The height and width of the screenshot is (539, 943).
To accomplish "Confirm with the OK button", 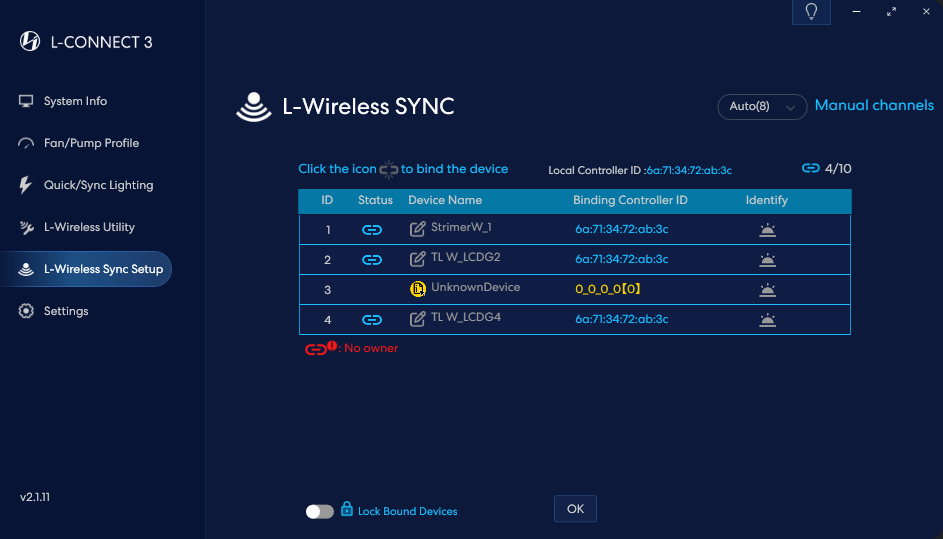I will (575, 509).
